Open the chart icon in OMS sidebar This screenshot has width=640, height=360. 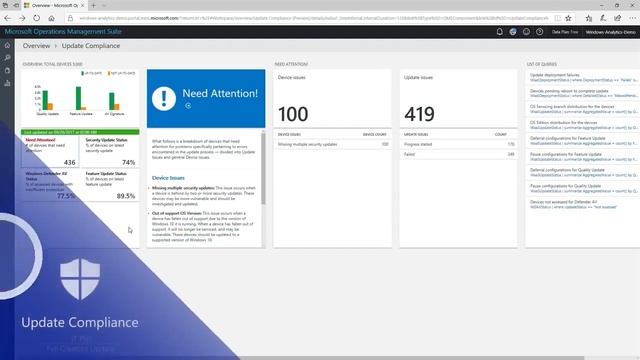tap(7, 83)
